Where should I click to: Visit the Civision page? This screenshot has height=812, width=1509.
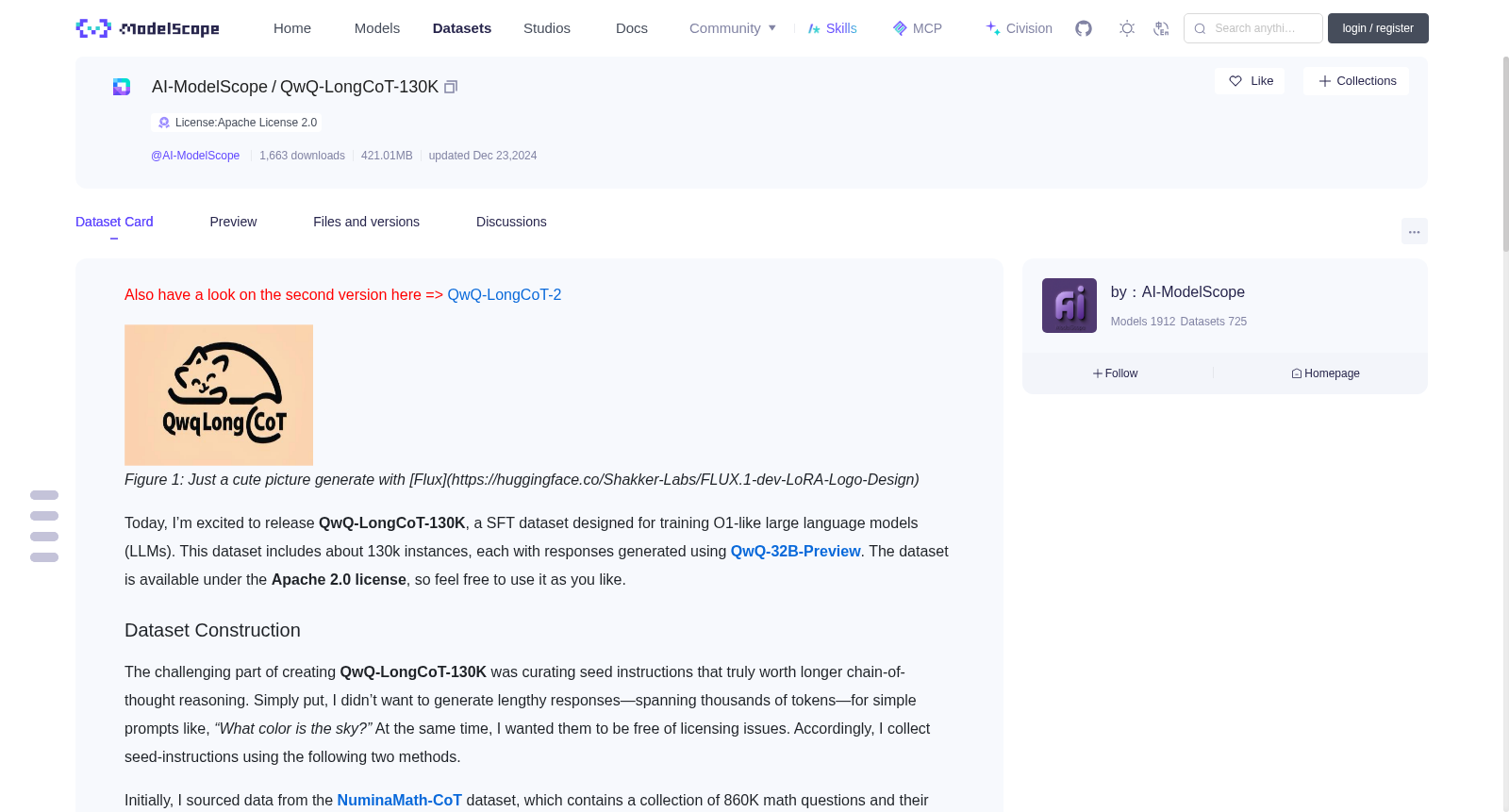pos(1019,28)
